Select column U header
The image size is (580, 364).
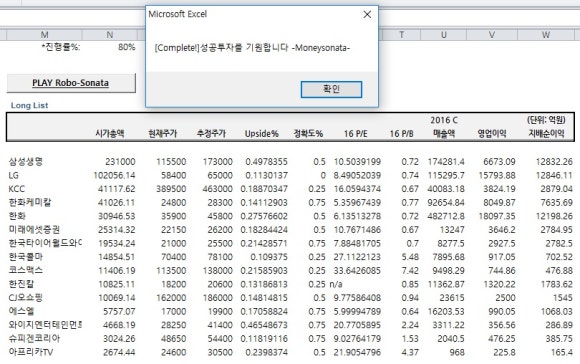[444, 35]
